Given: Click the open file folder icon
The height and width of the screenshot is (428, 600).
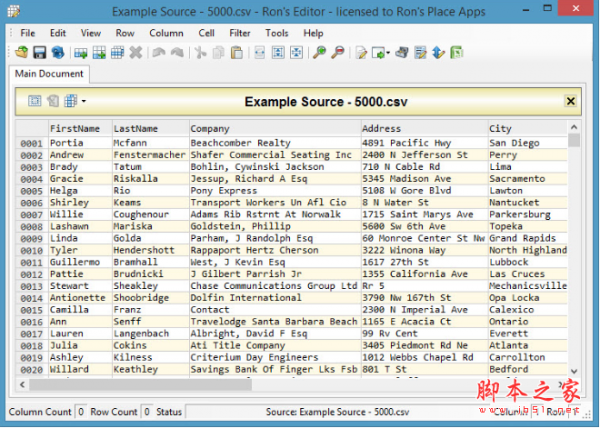Looking at the screenshot, I should click(22, 52).
